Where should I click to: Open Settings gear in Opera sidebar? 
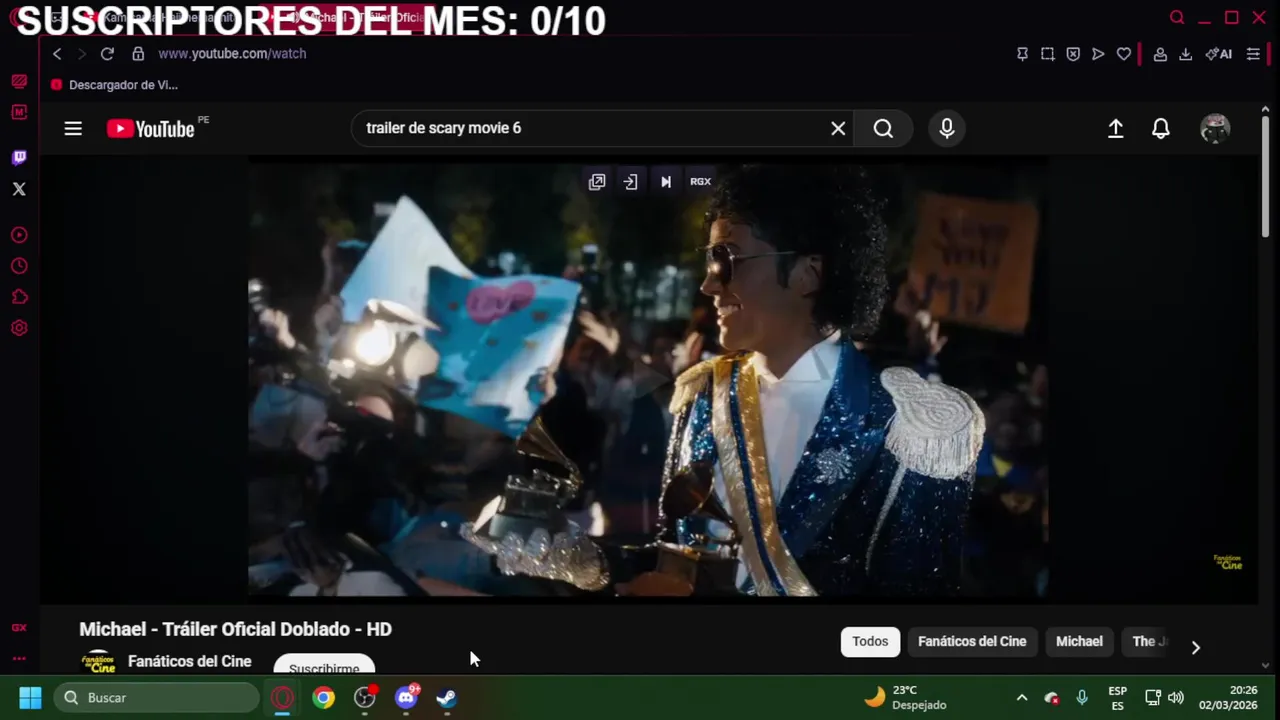tap(19, 328)
